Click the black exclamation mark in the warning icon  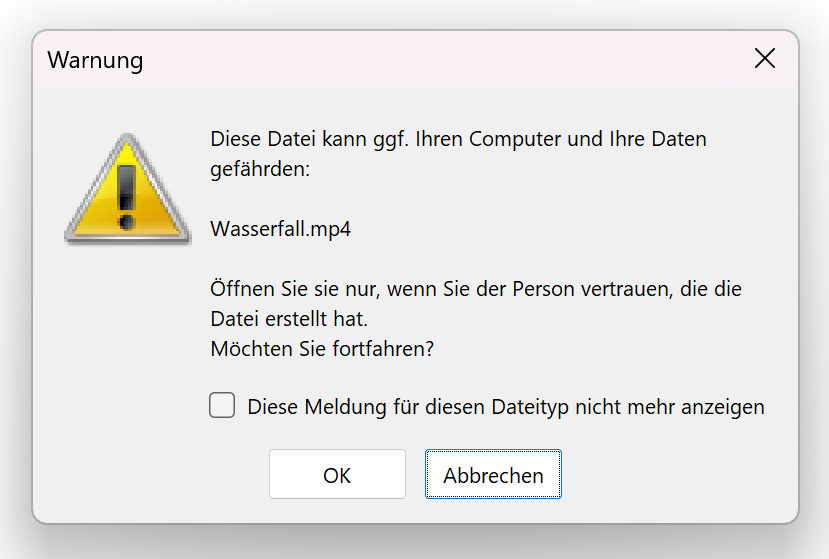(127, 197)
